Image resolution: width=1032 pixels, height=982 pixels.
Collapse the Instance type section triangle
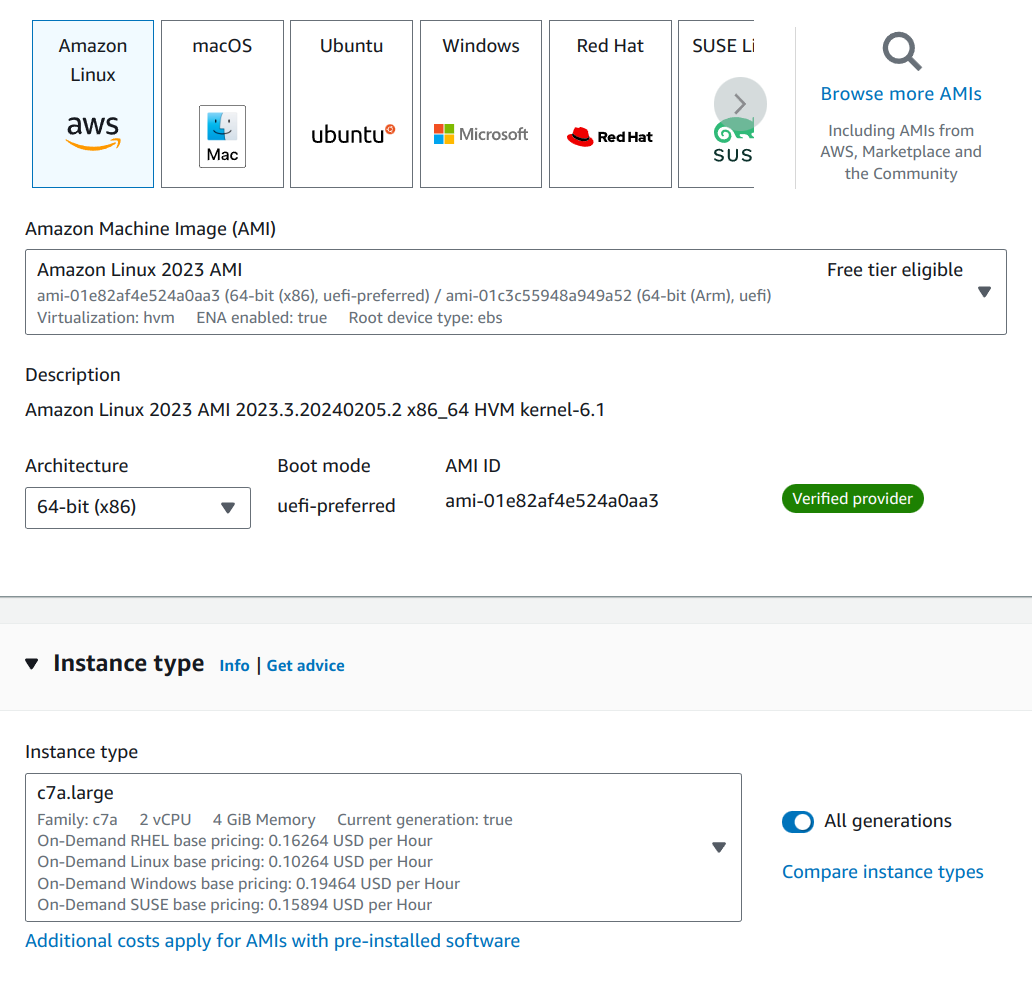[32, 664]
